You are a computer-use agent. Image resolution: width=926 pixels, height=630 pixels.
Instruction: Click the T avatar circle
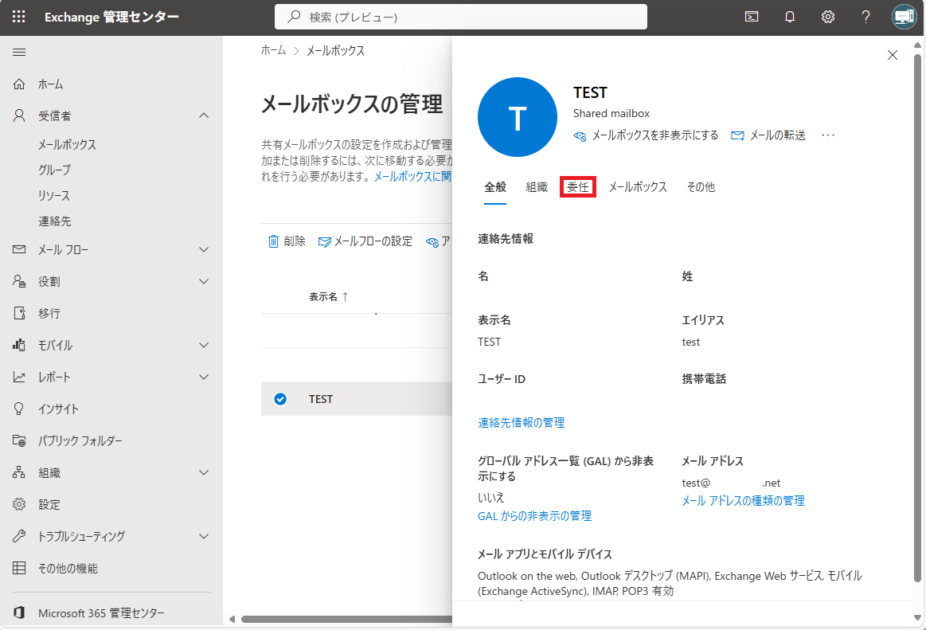coord(517,117)
